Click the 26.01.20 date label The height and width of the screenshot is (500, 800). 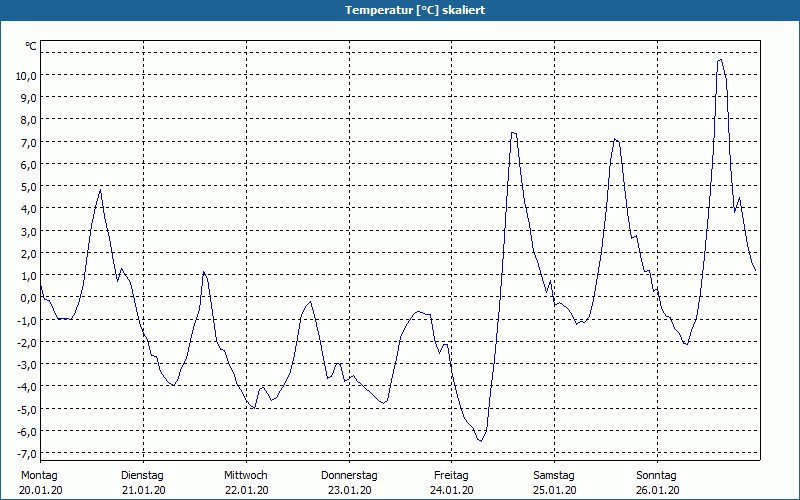pos(658,490)
